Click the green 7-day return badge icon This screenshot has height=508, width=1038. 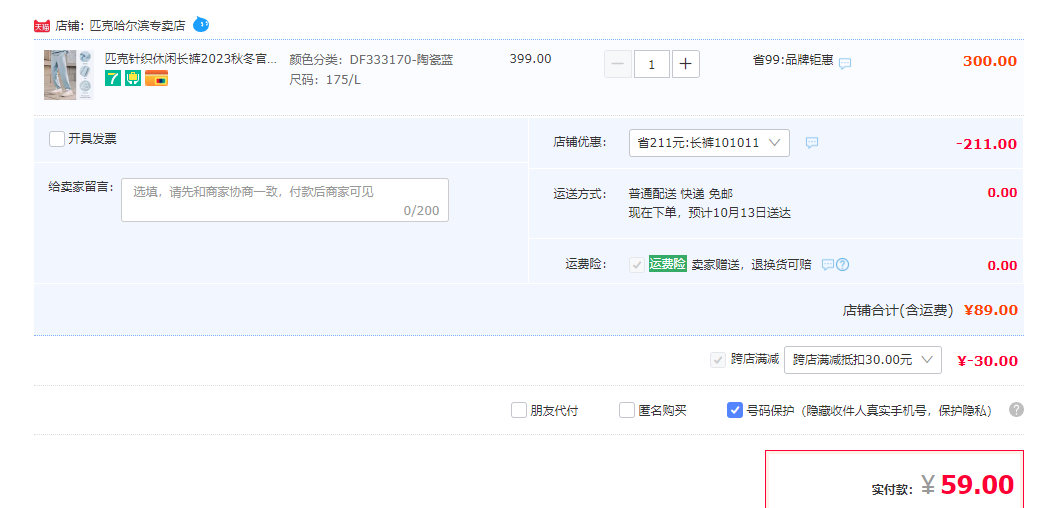coord(113,78)
